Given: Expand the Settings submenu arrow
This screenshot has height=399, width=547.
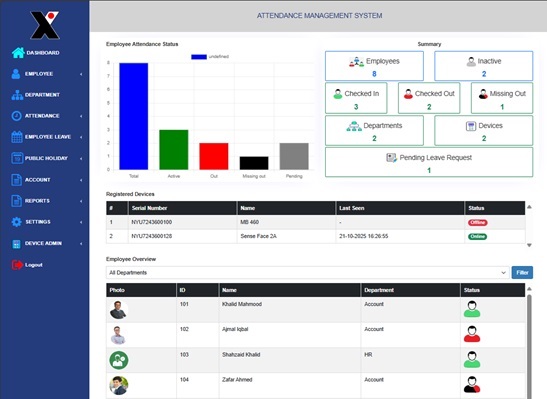Looking at the screenshot, I should pyautogui.click(x=81, y=222).
